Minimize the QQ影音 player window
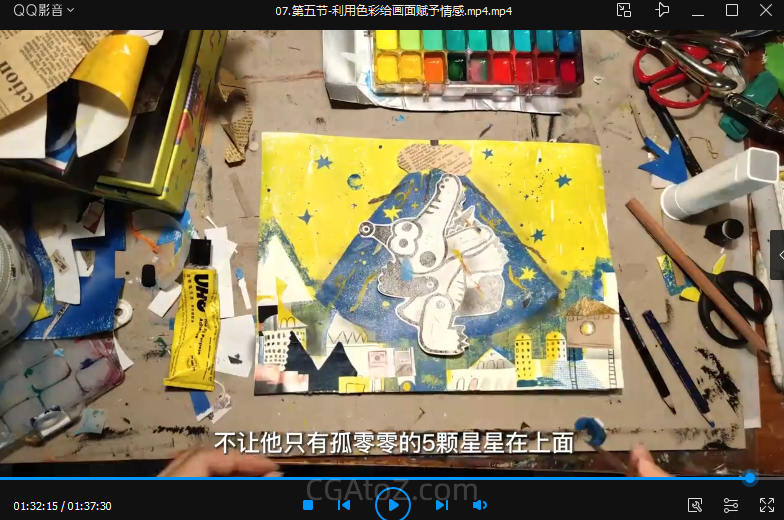The width and height of the screenshot is (784, 520). [x=697, y=10]
